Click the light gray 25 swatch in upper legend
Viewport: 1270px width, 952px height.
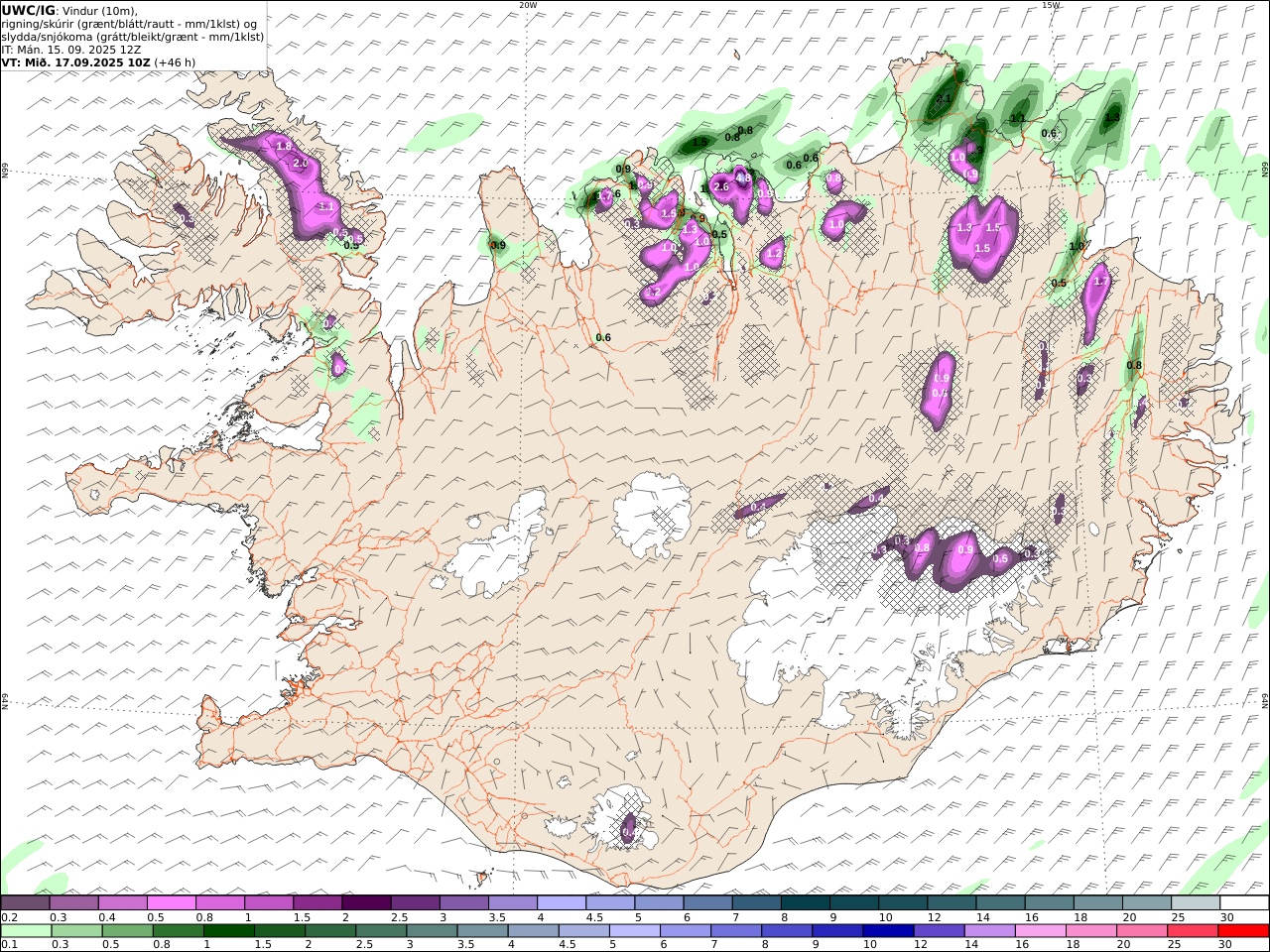[1196, 903]
